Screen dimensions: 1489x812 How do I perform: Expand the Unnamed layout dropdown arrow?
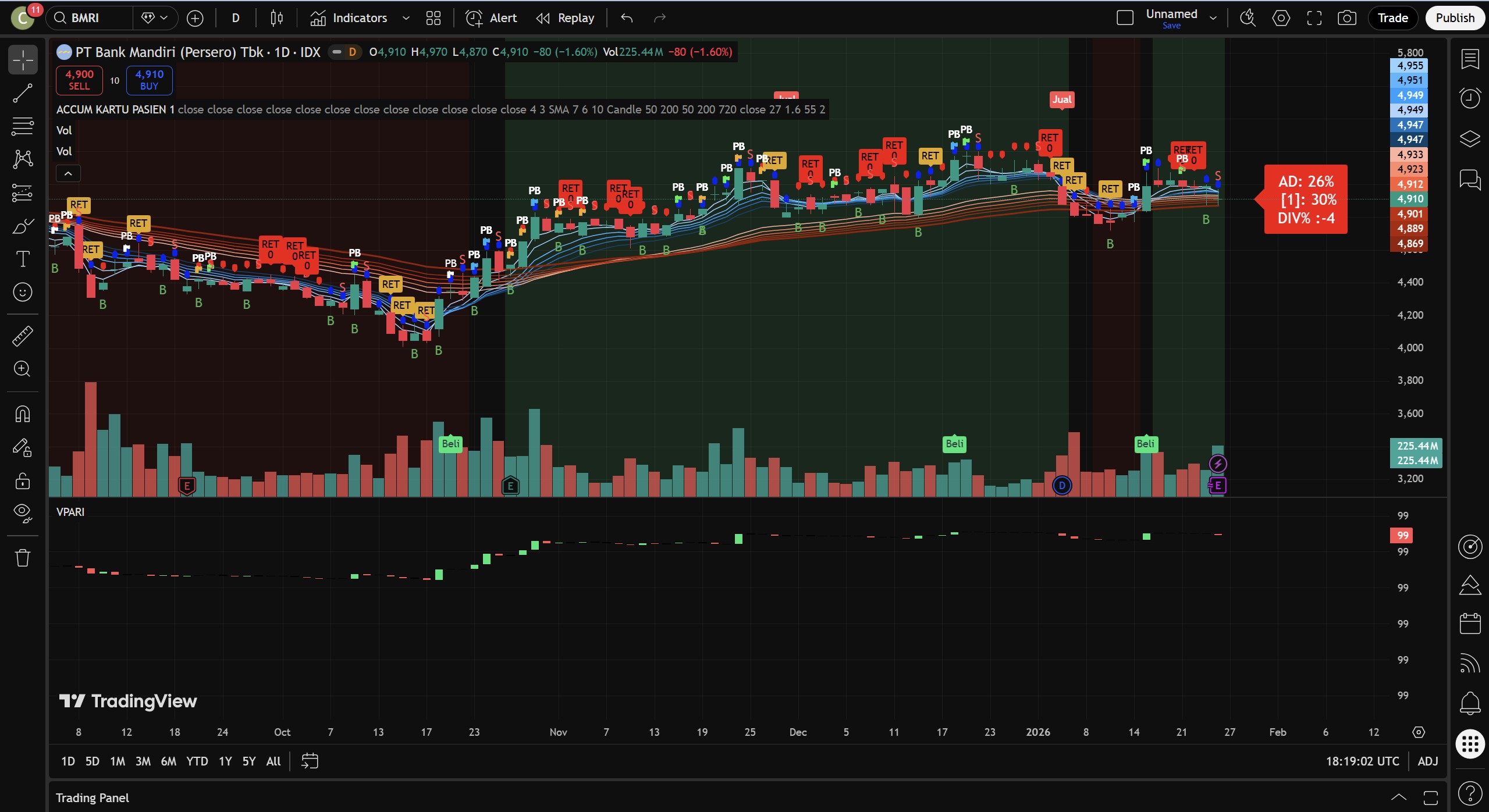pyautogui.click(x=1213, y=18)
